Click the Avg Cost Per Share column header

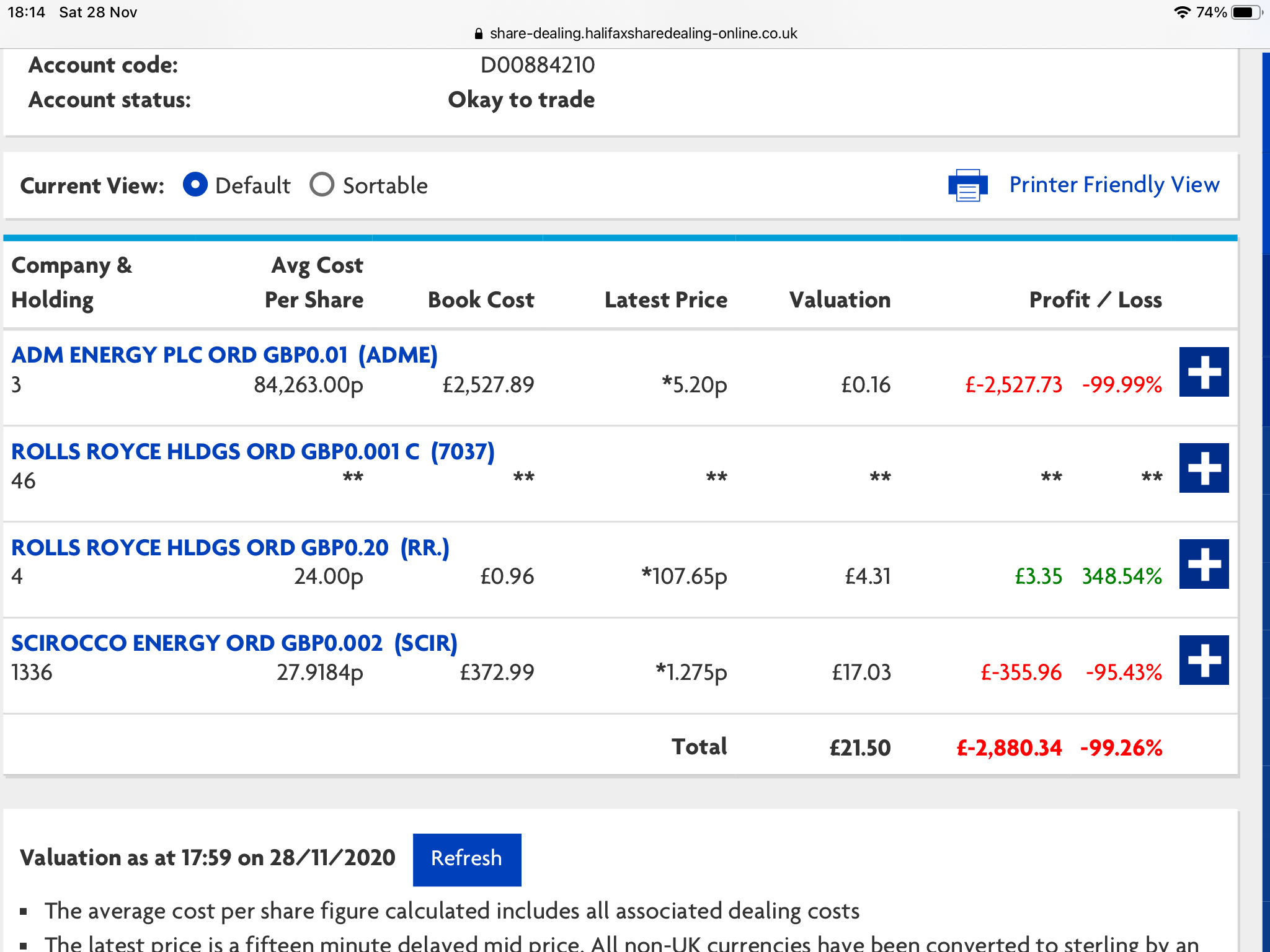pyautogui.click(x=314, y=283)
